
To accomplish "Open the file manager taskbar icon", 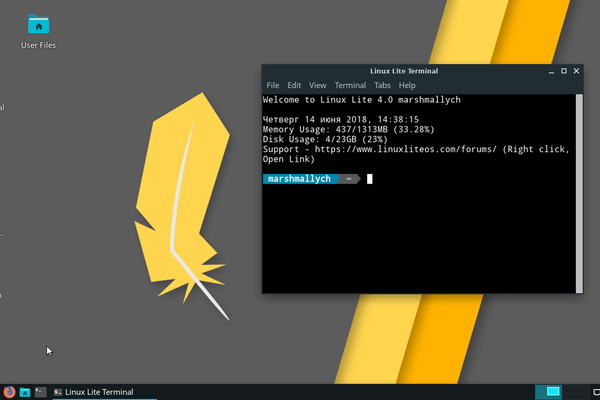I will (x=25, y=392).
